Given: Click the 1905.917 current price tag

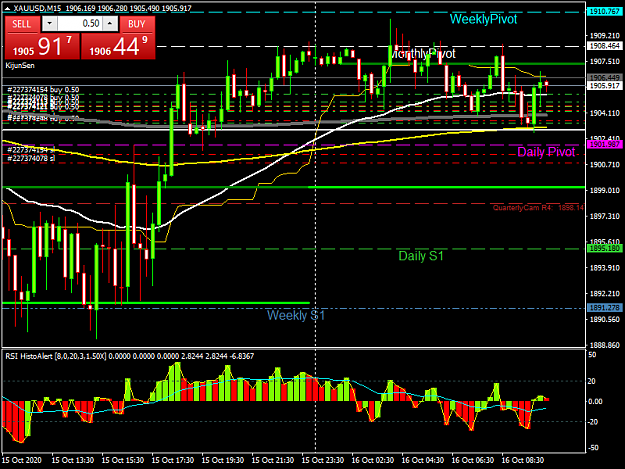Looking at the screenshot, I should 604,86.
